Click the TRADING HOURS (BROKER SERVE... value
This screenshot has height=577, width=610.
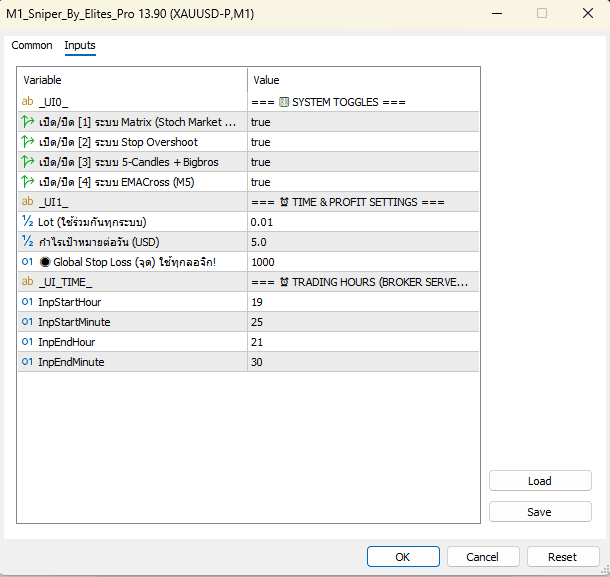(x=360, y=282)
